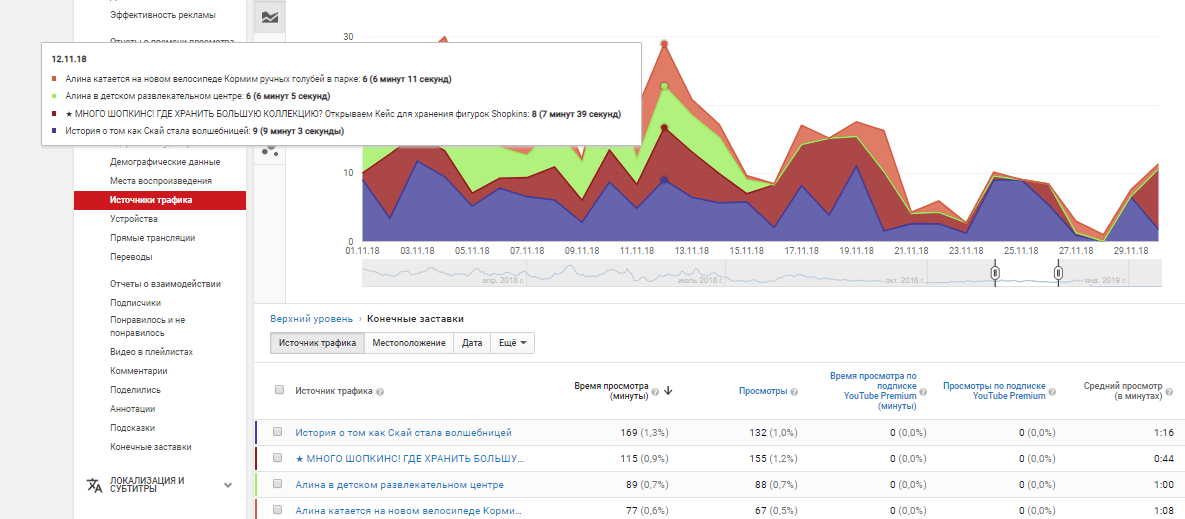Viewport: 1185px width, 519px height.
Task: Expand the Локализация и субтитры section chevron
Action: coord(227,485)
